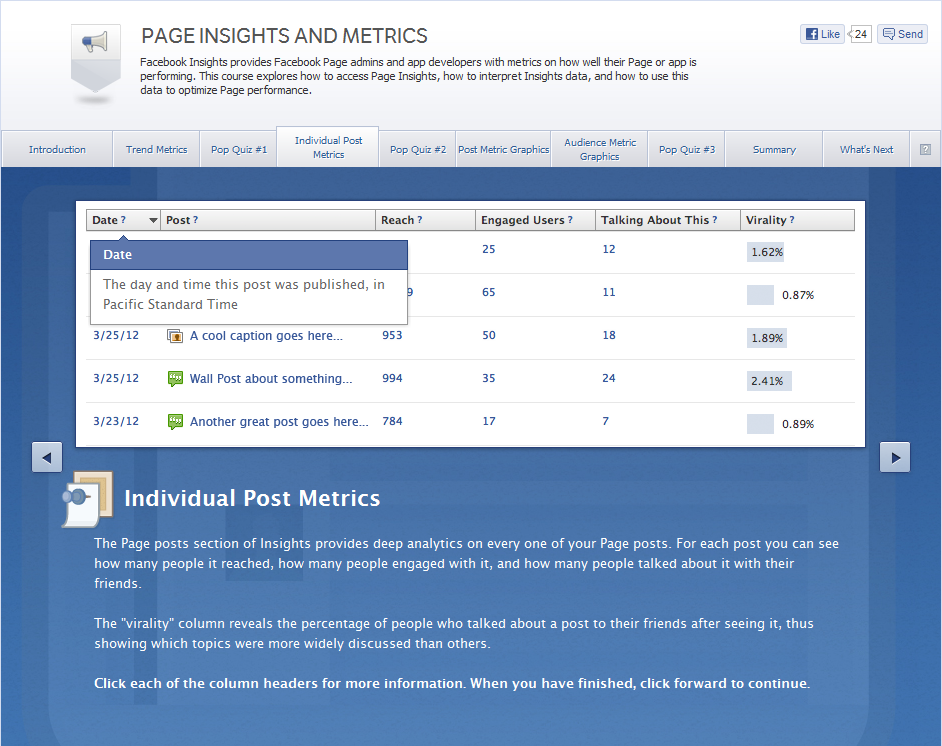The width and height of the screenshot is (942, 746).
Task: Click the reach value 784
Action: (x=392, y=422)
